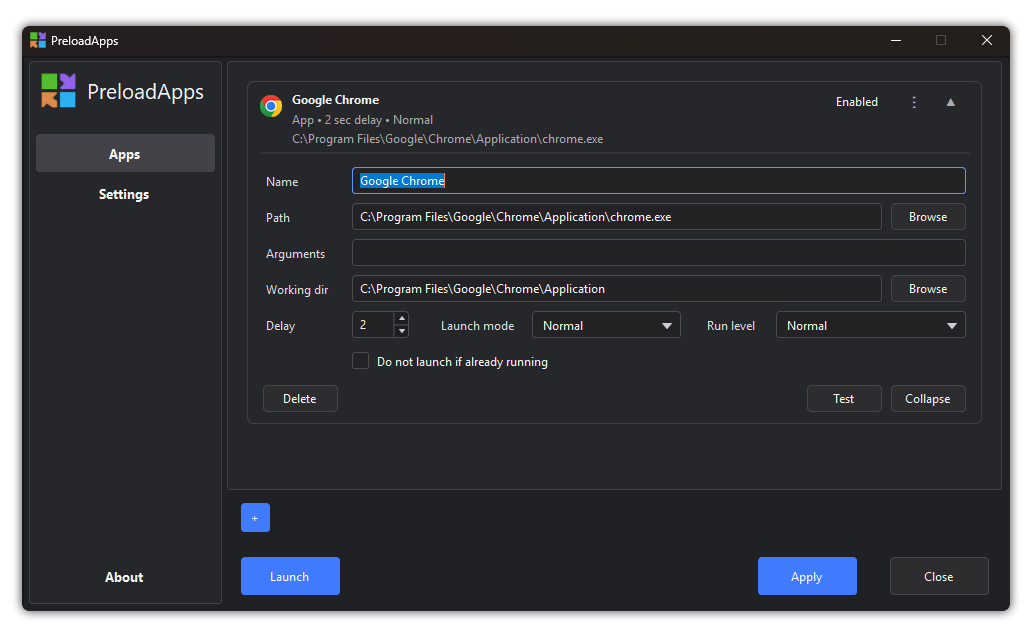Click the blue Launch button
Screen dimensions: 1030x636
[290, 576]
